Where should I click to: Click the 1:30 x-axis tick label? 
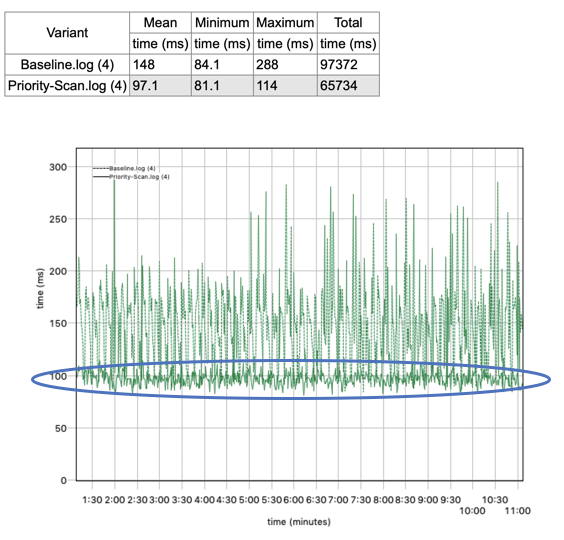(x=92, y=500)
